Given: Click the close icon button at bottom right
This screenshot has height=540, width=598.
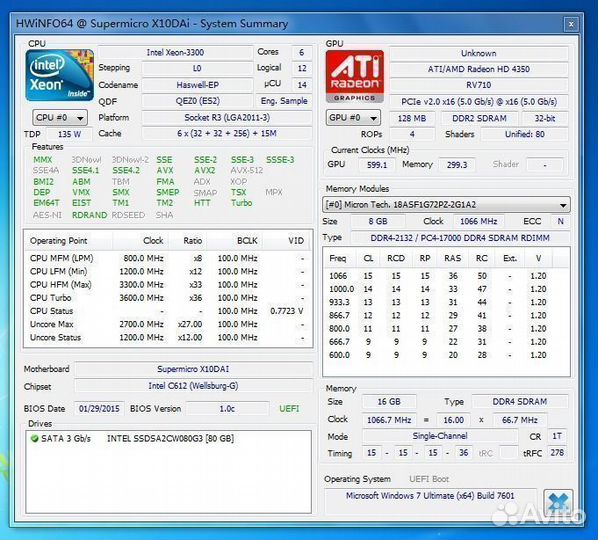Looking at the screenshot, I should 558,503.
